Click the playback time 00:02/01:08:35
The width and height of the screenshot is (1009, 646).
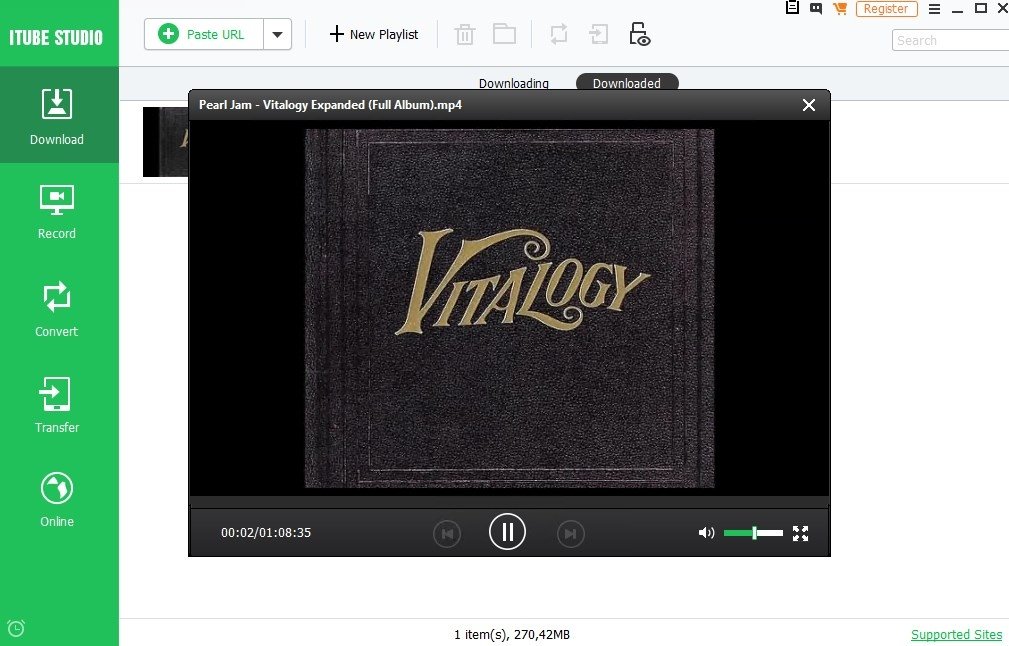click(266, 533)
